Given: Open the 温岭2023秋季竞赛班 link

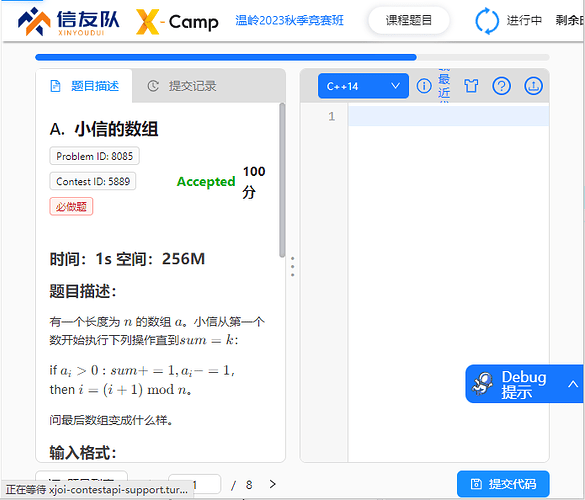Looking at the screenshot, I should pyautogui.click(x=289, y=20).
